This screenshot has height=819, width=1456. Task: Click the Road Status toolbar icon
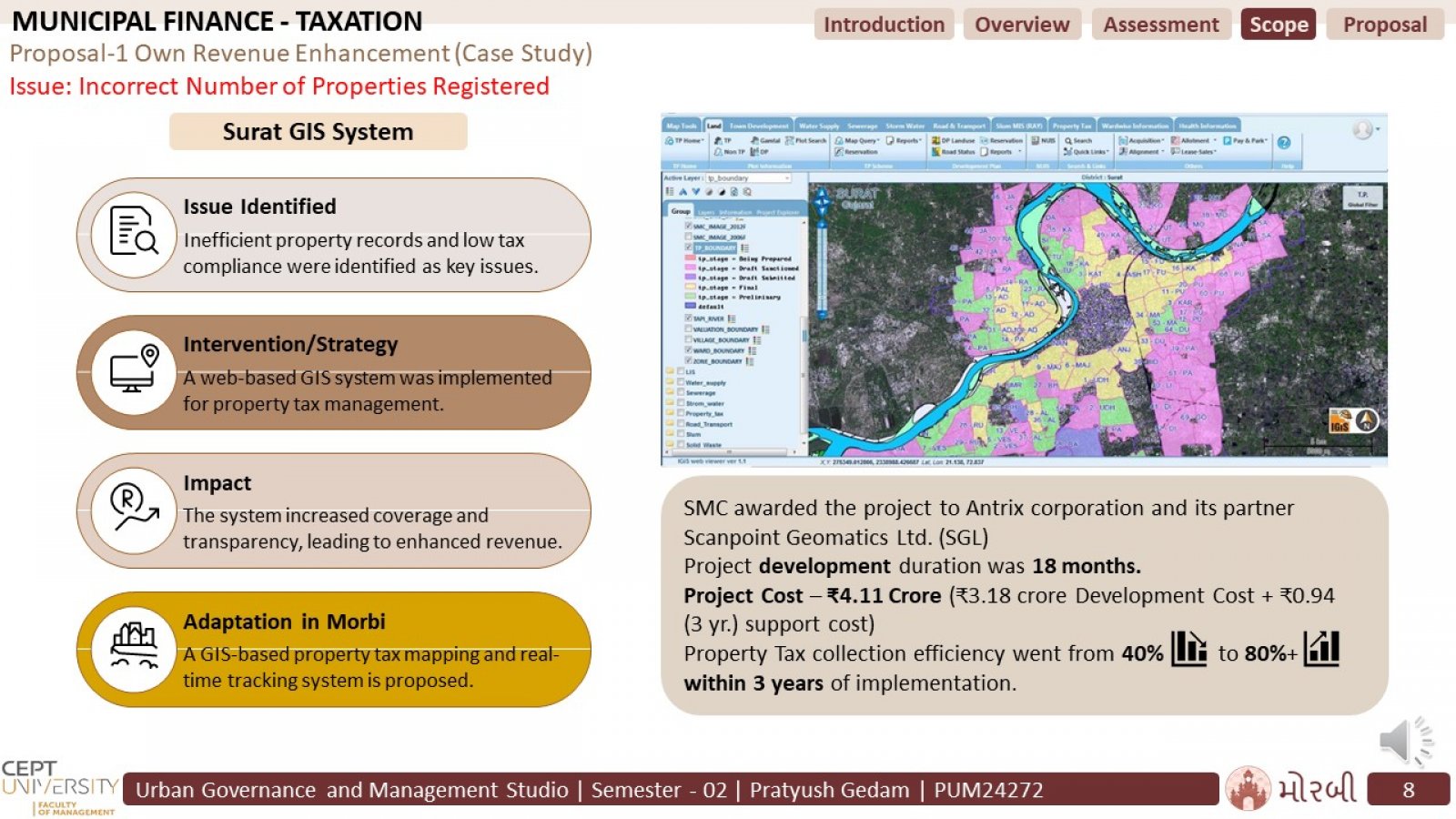click(953, 152)
